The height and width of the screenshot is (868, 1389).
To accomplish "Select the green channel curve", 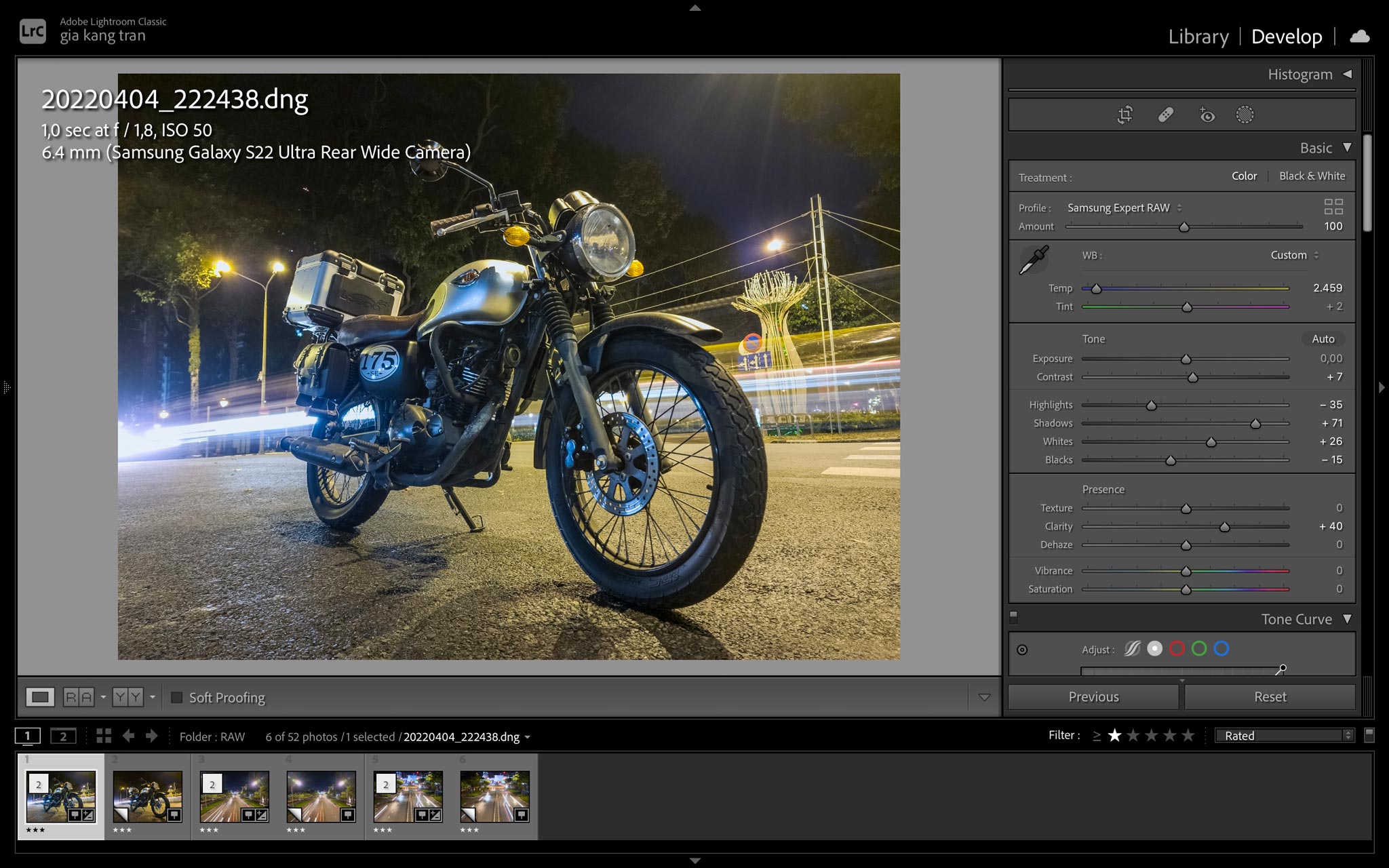I will (x=1199, y=649).
